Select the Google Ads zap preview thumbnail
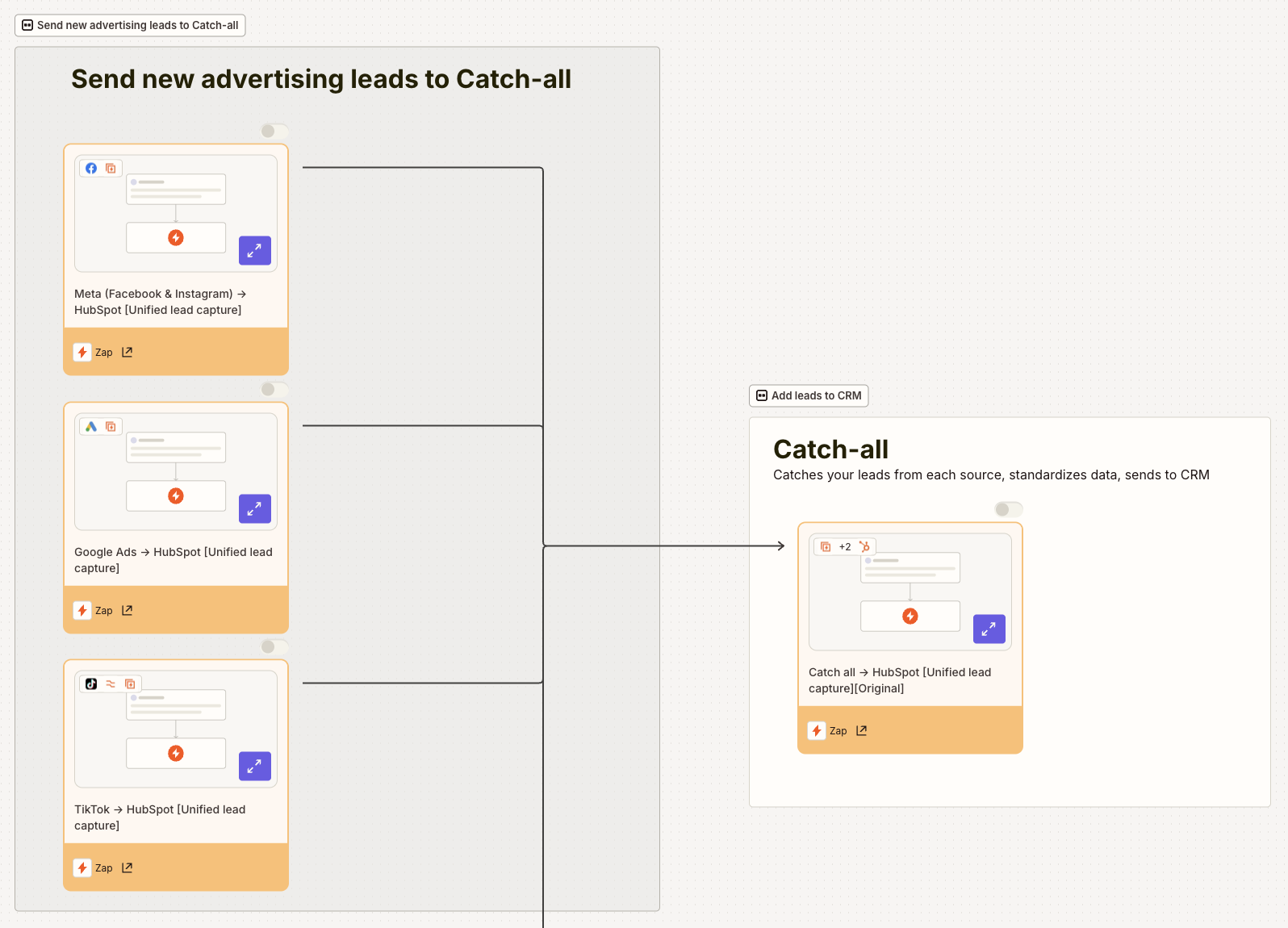 (176, 472)
